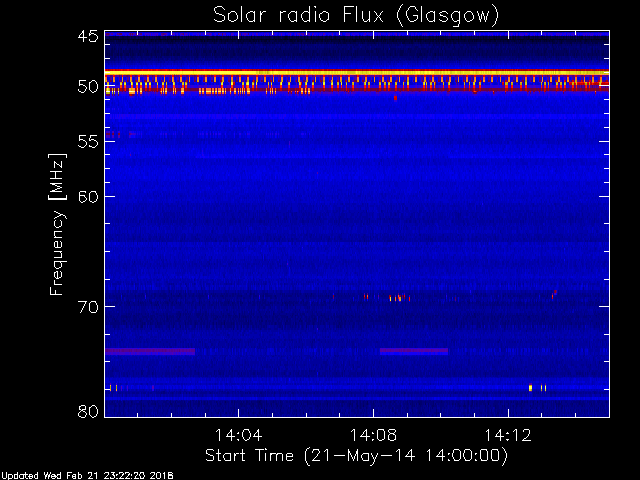This screenshot has height=480, width=640.
Task: Click the 'Solar radio Flux (Glasgow)' title
Action: 356,16
